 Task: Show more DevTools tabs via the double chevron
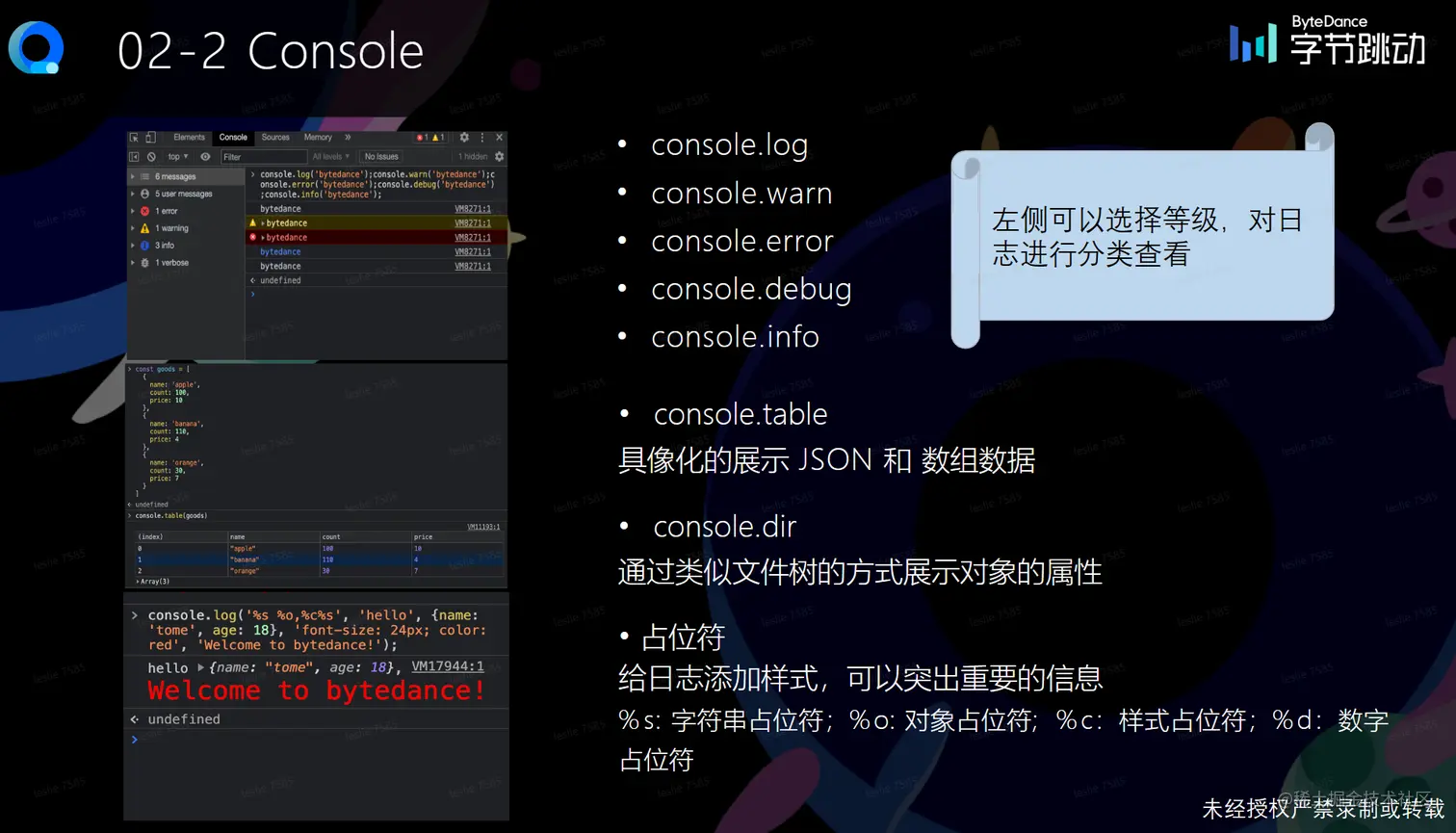point(348,138)
